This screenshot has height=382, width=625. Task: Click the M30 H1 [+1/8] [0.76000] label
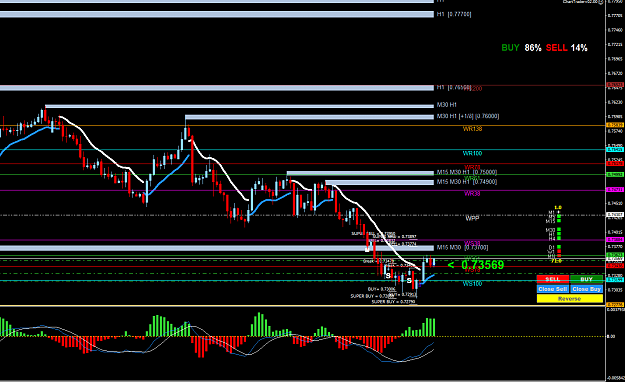coord(468,116)
